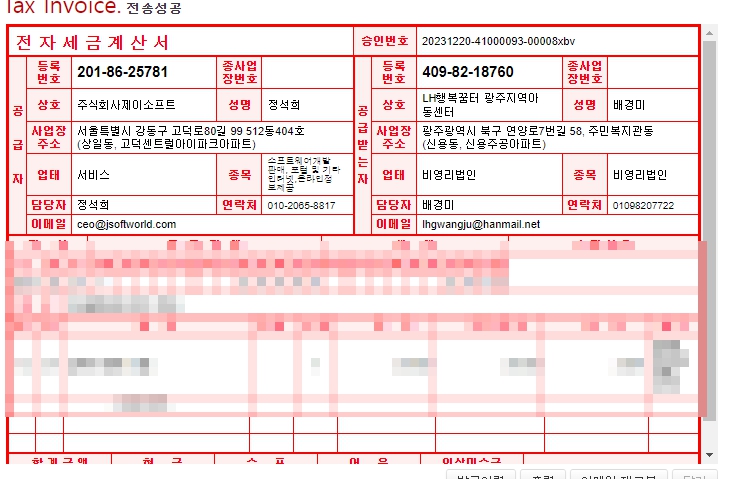Click supplier 종사업장번호 label
This screenshot has width=729, height=479.
[239, 72]
